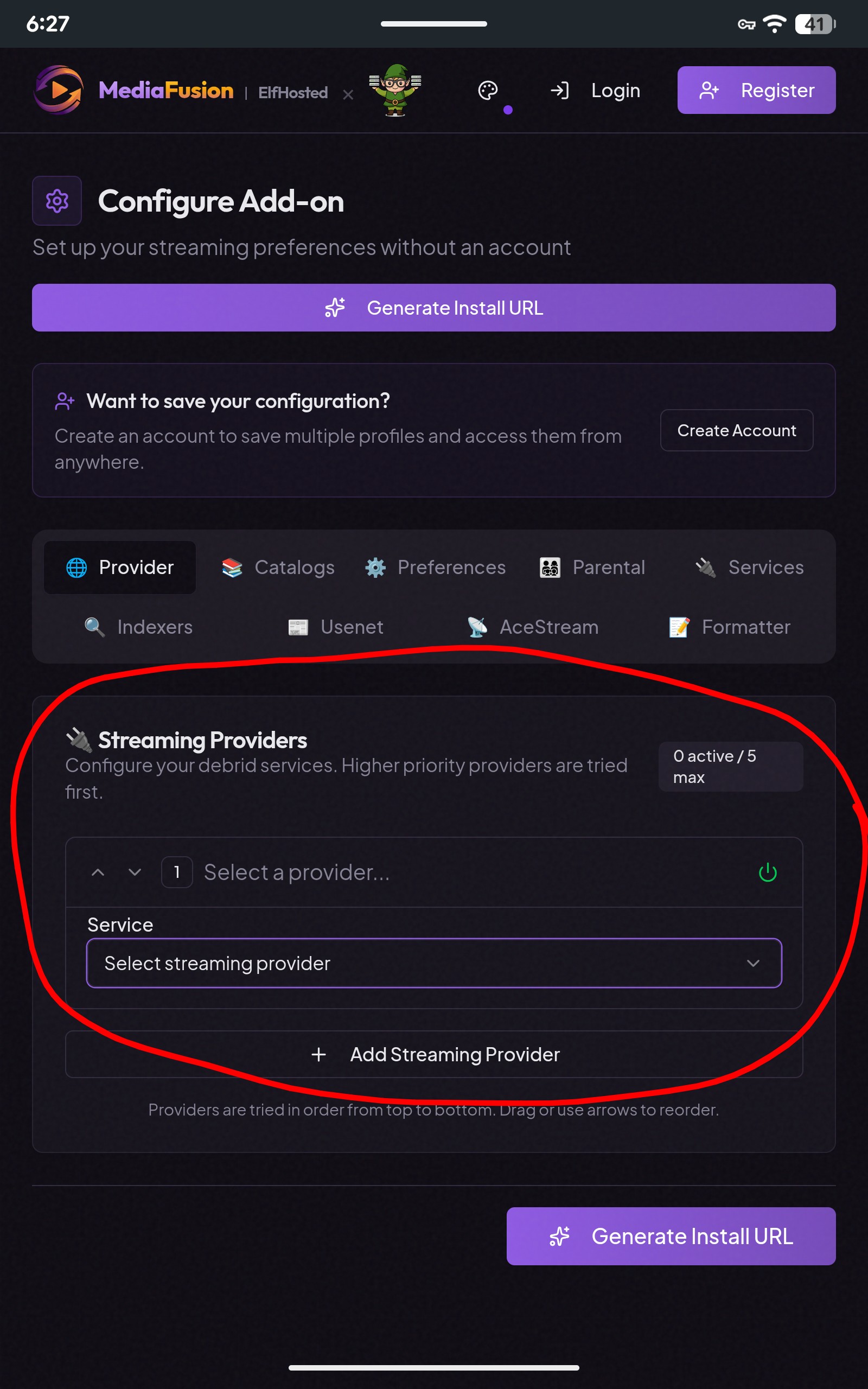The width and height of the screenshot is (868, 1389).
Task: Click Add Streaming Provider button
Action: (434, 1054)
